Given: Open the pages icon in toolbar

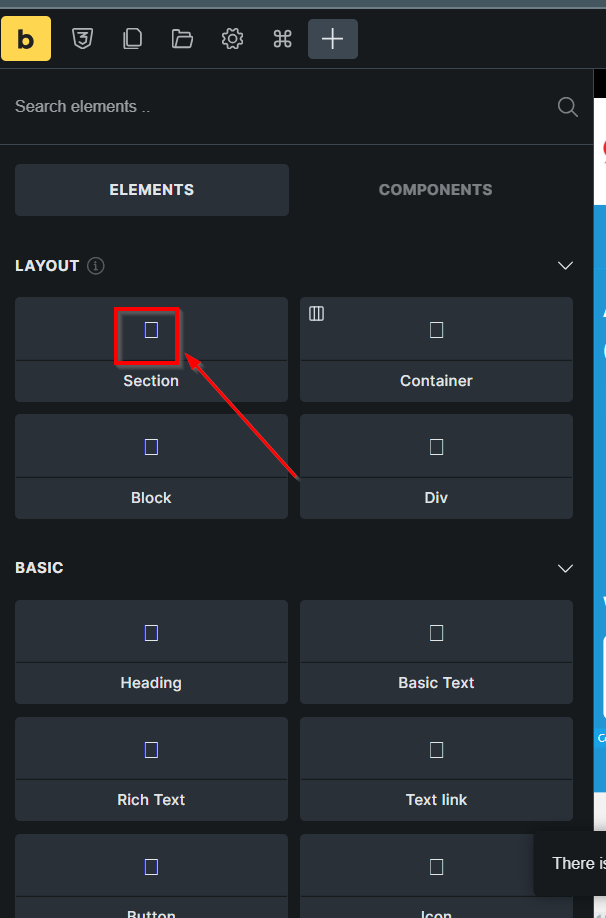Looking at the screenshot, I should click(132, 39).
